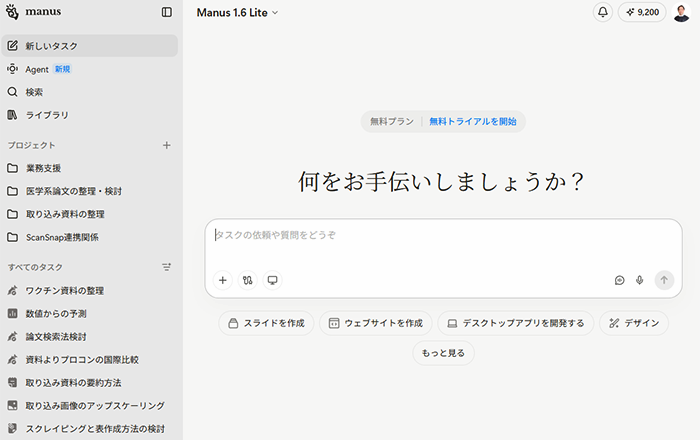
Task: Choose ウェブサイトを作成 suggestion
Action: tap(376, 323)
